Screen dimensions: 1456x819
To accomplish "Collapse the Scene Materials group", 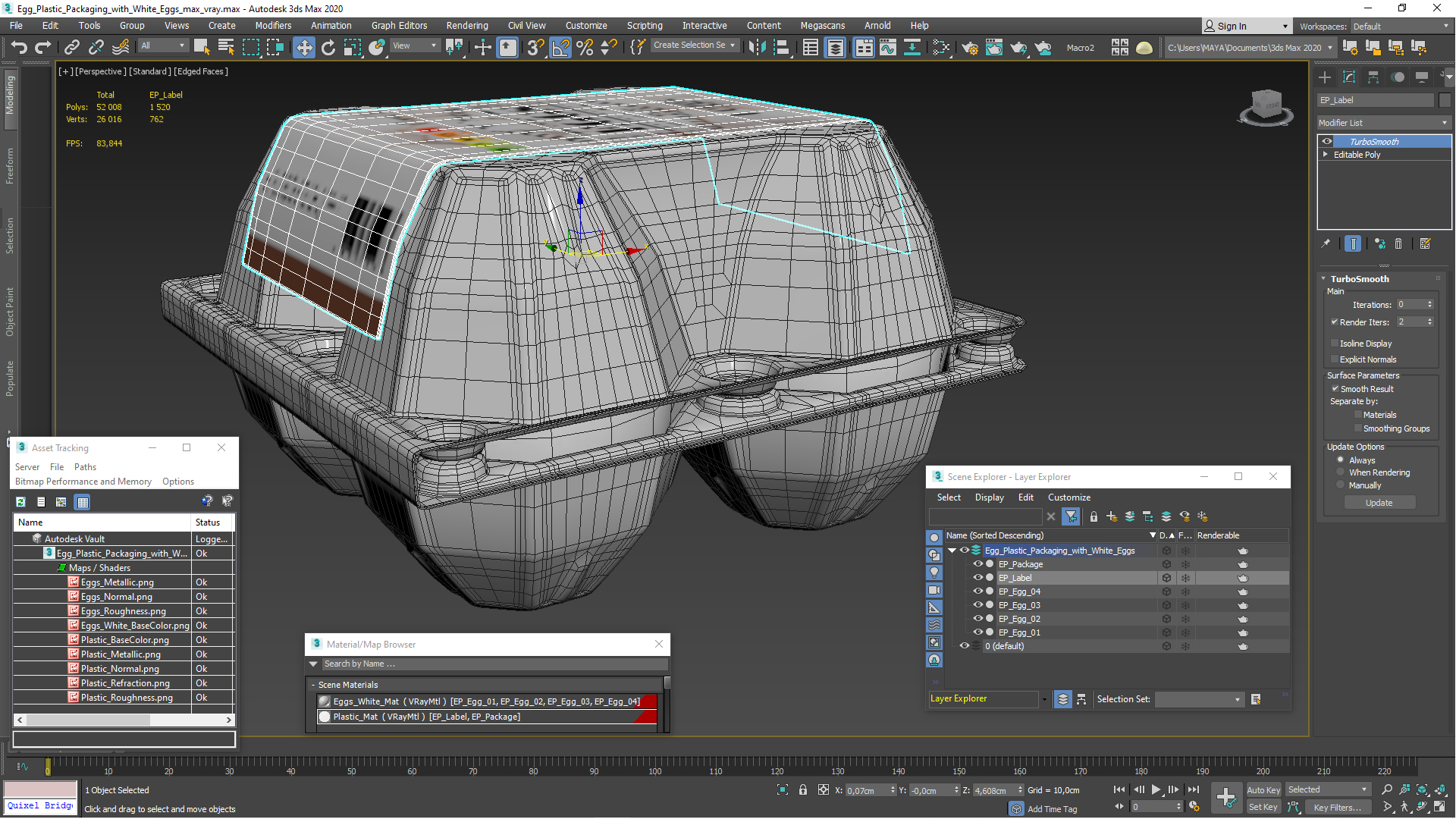I will (313, 685).
